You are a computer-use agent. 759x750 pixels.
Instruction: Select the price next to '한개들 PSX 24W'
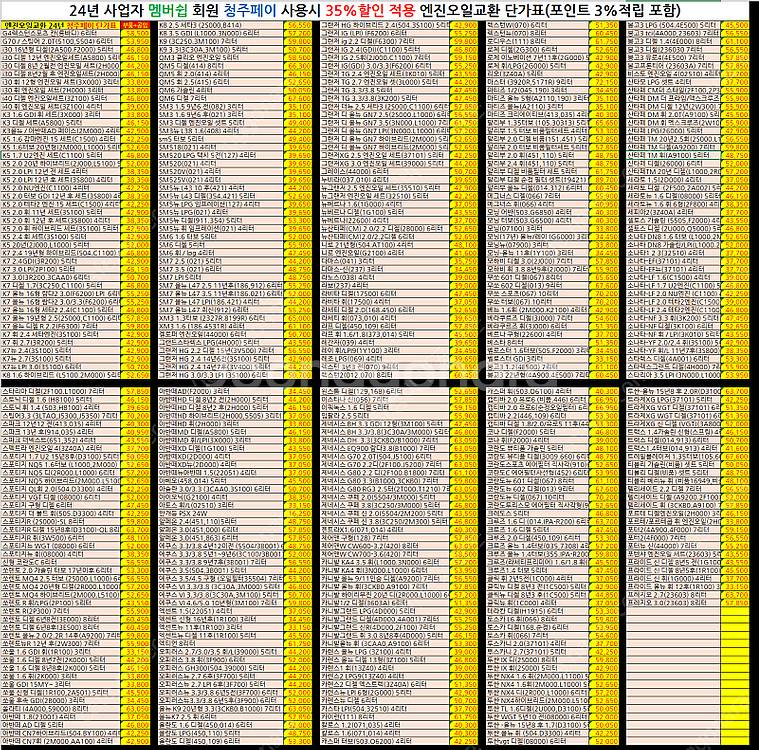tap(299, 513)
